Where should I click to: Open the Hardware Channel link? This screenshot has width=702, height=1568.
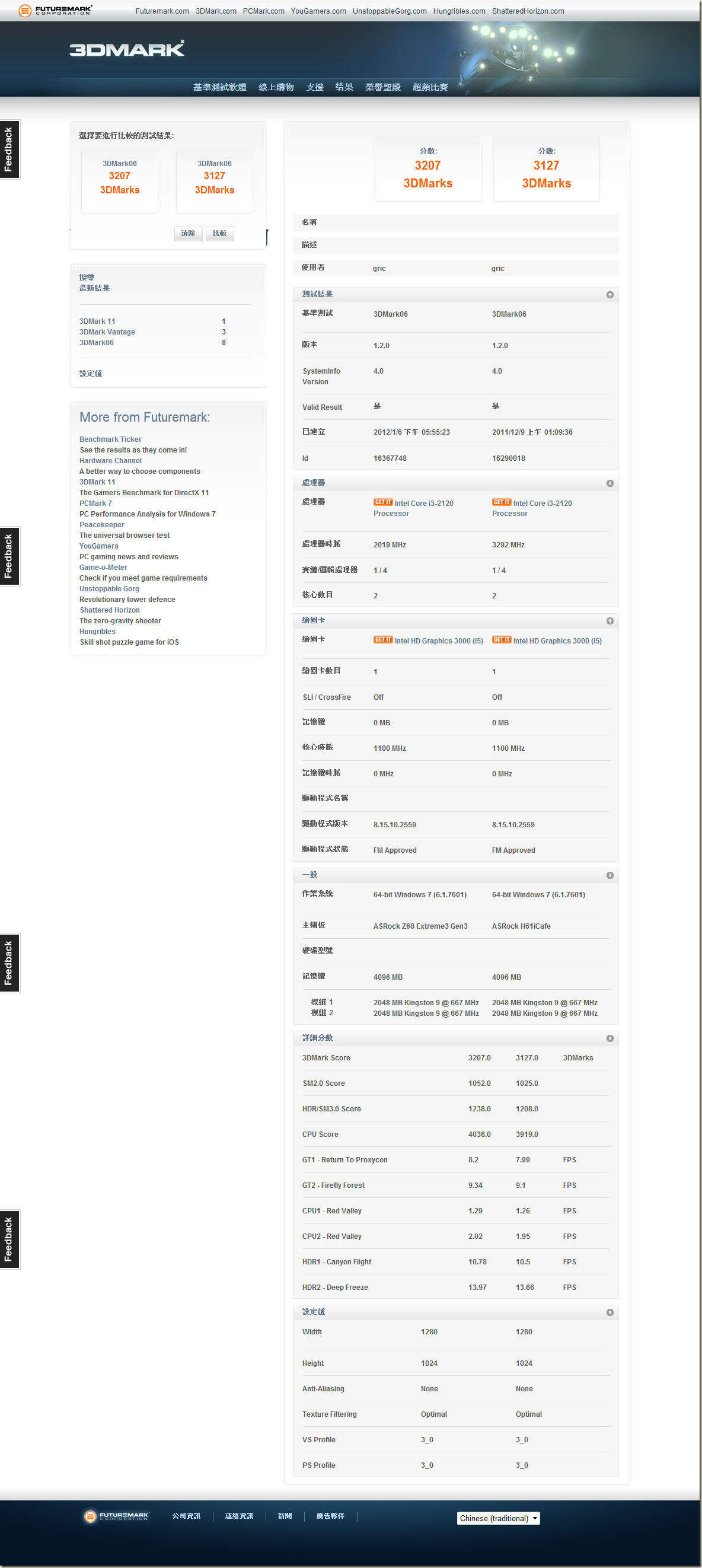pyautogui.click(x=110, y=460)
